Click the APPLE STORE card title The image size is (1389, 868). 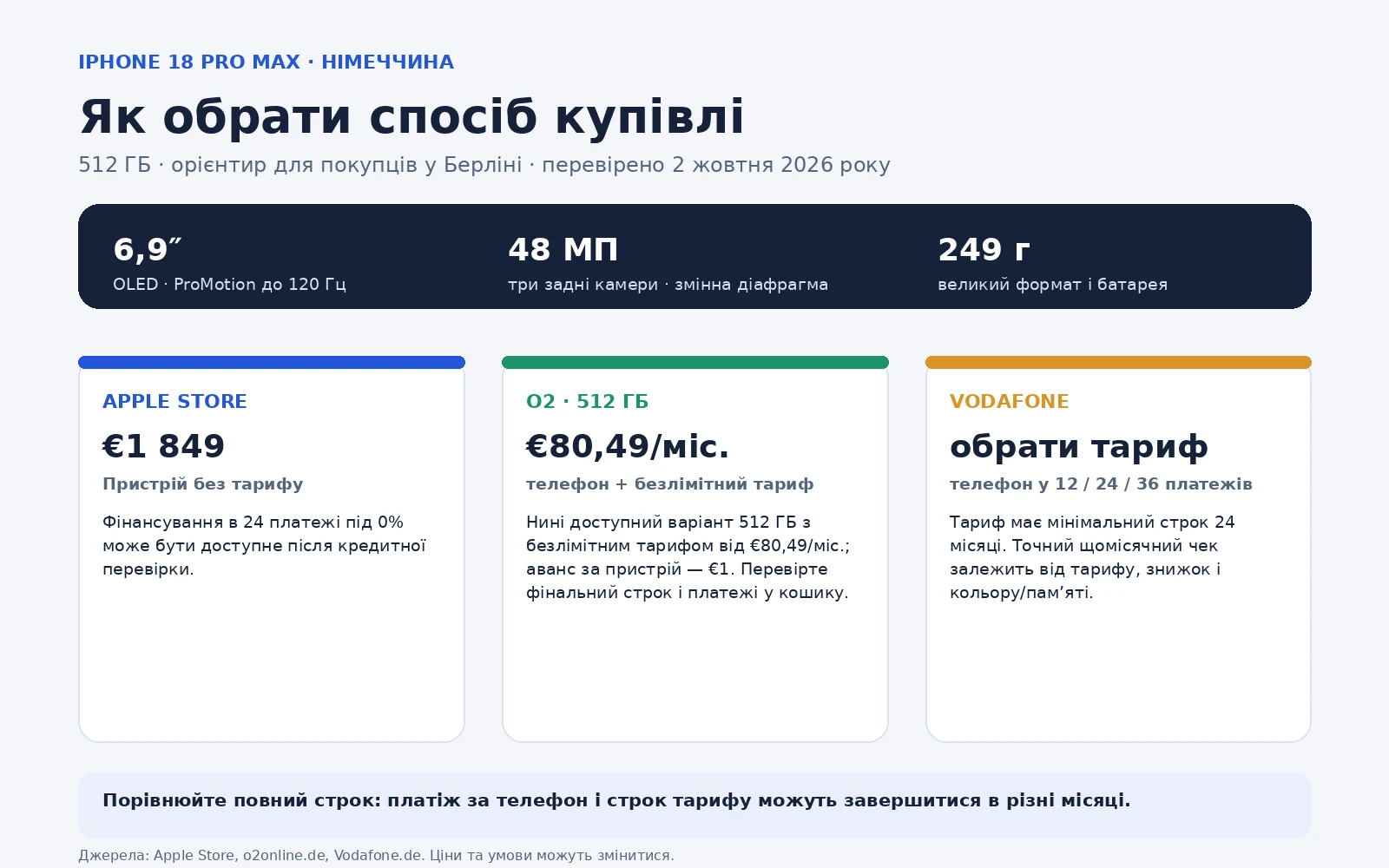[174, 401]
